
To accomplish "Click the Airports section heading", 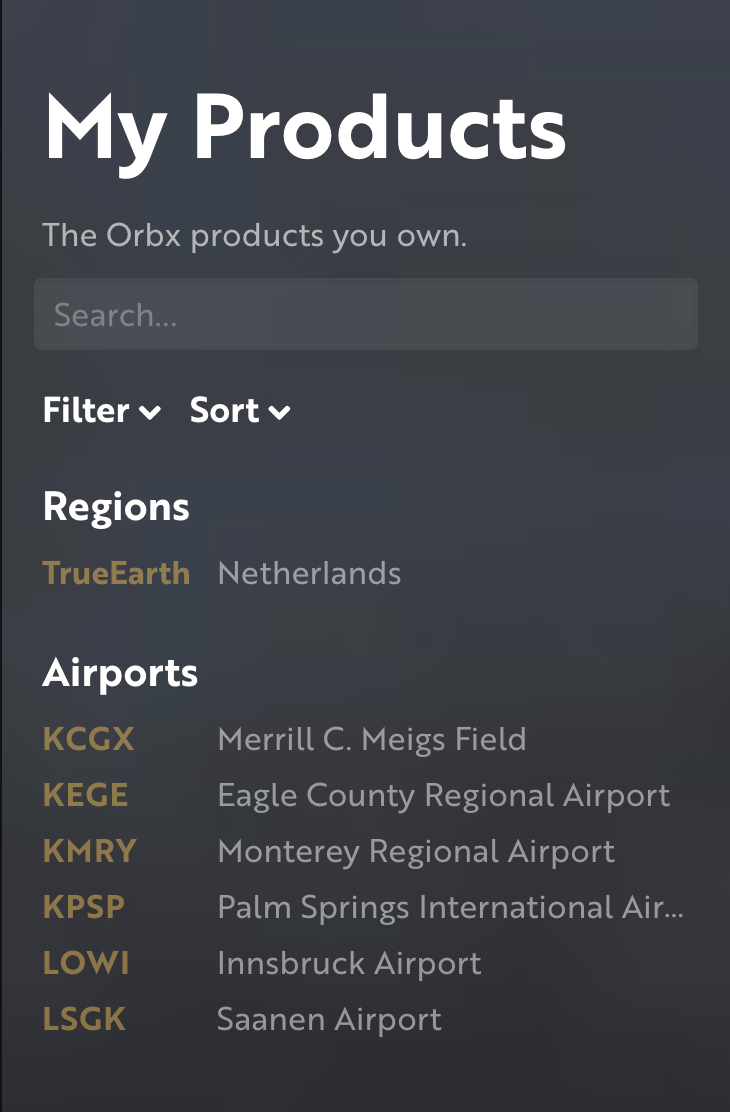I will tap(120, 674).
